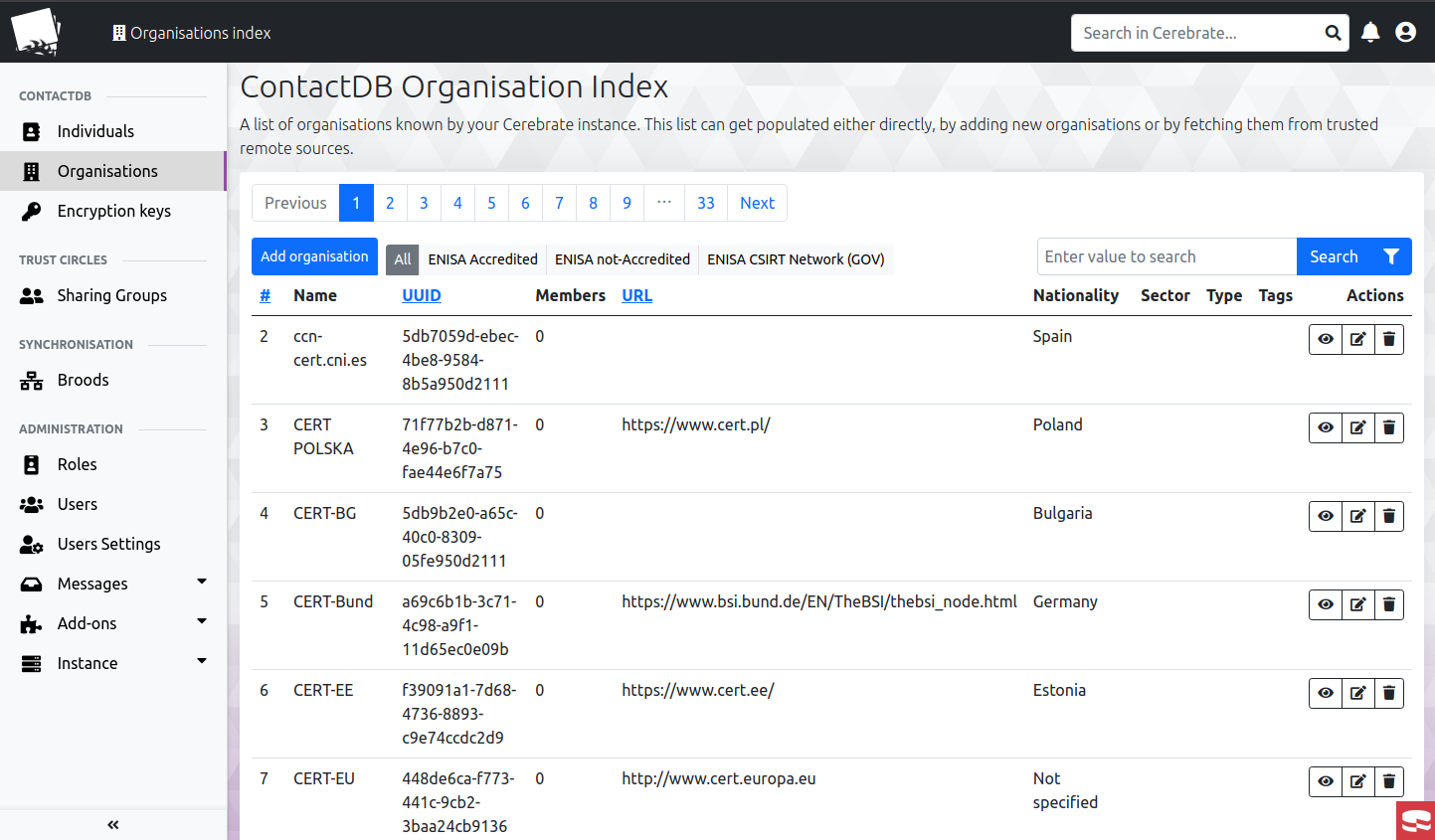Go to page 9
The image size is (1435, 840).
(627, 203)
